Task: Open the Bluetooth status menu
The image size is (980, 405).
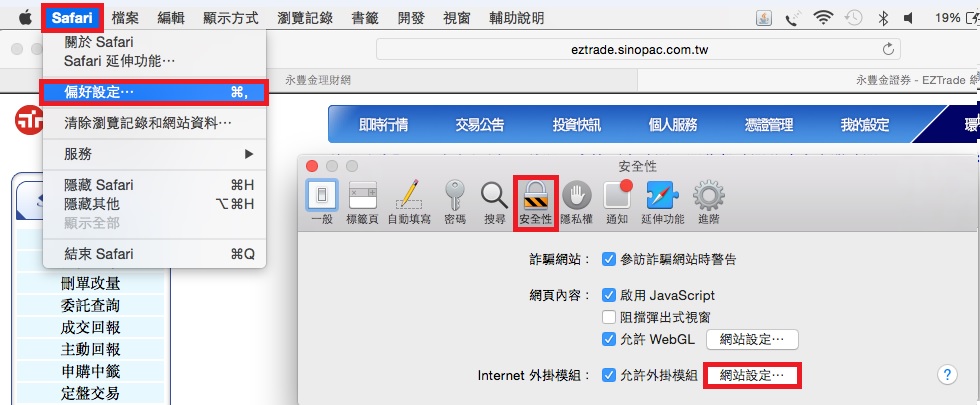Action: 883,18
